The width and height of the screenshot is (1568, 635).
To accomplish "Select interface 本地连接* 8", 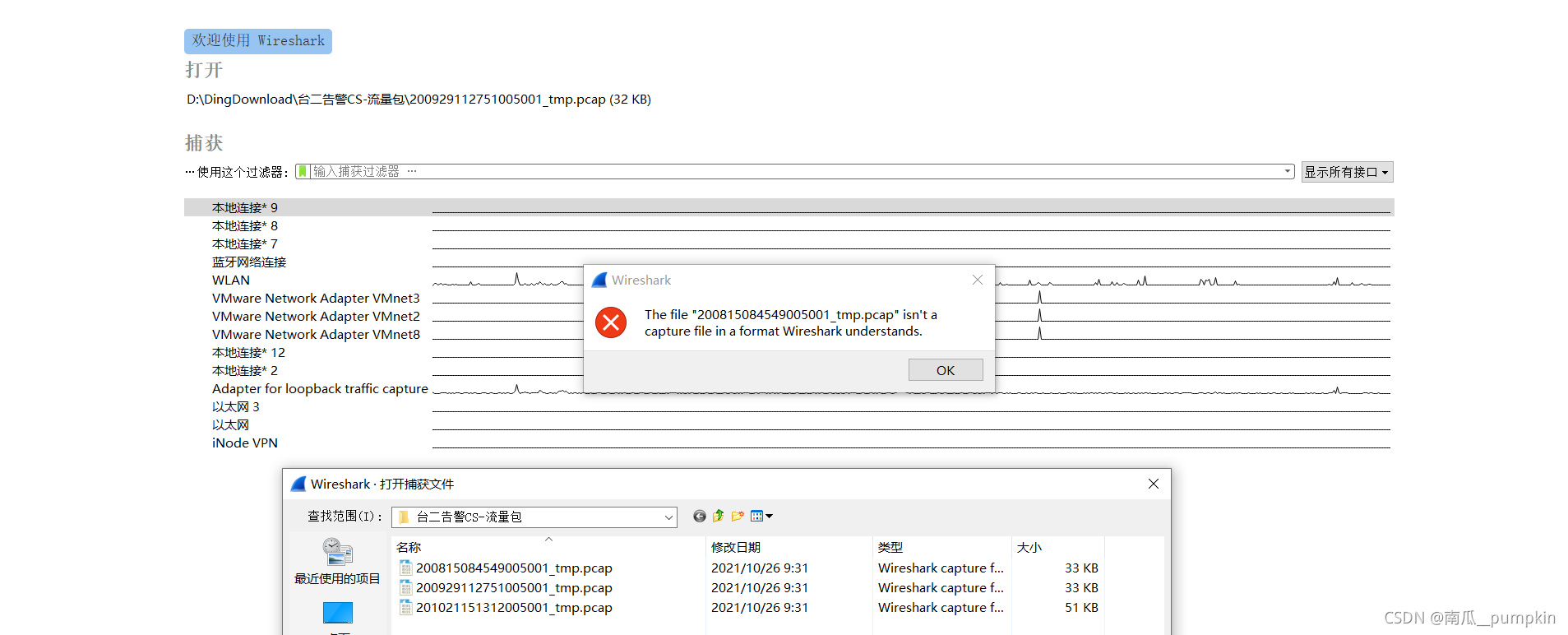I will pyautogui.click(x=245, y=226).
